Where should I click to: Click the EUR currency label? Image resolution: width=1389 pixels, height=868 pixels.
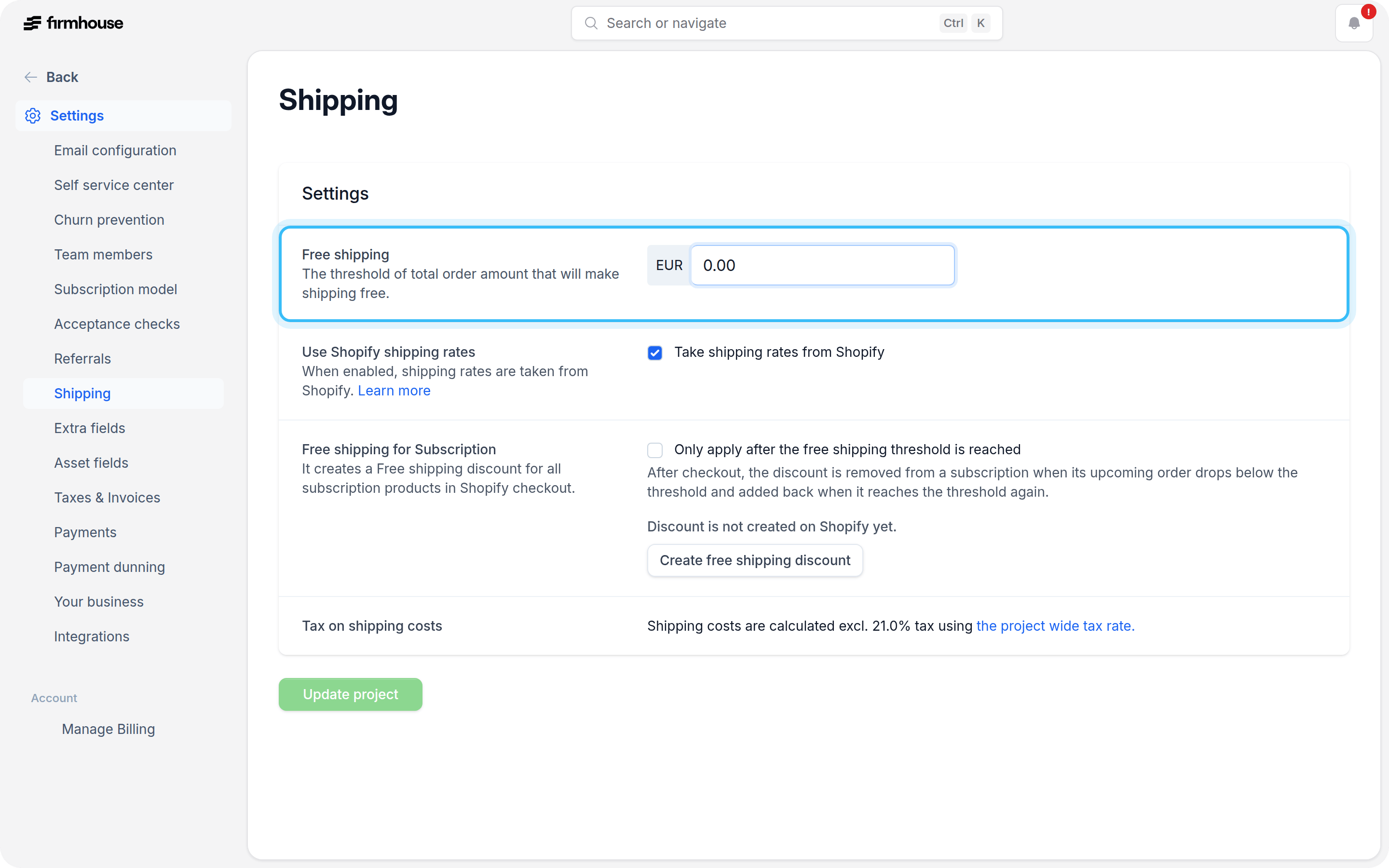(669, 265)
